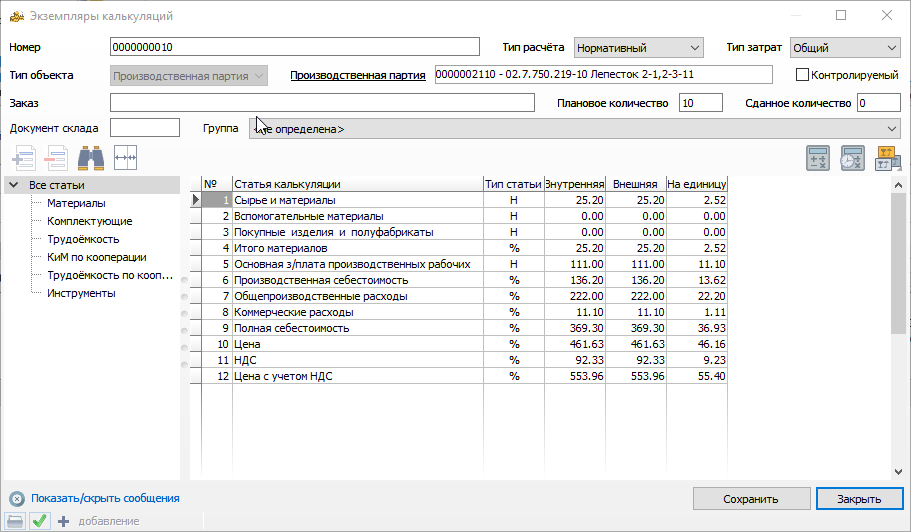Select Трудоёмкость in the articles tree
The image size is (911, 532).
pos(83,239)
